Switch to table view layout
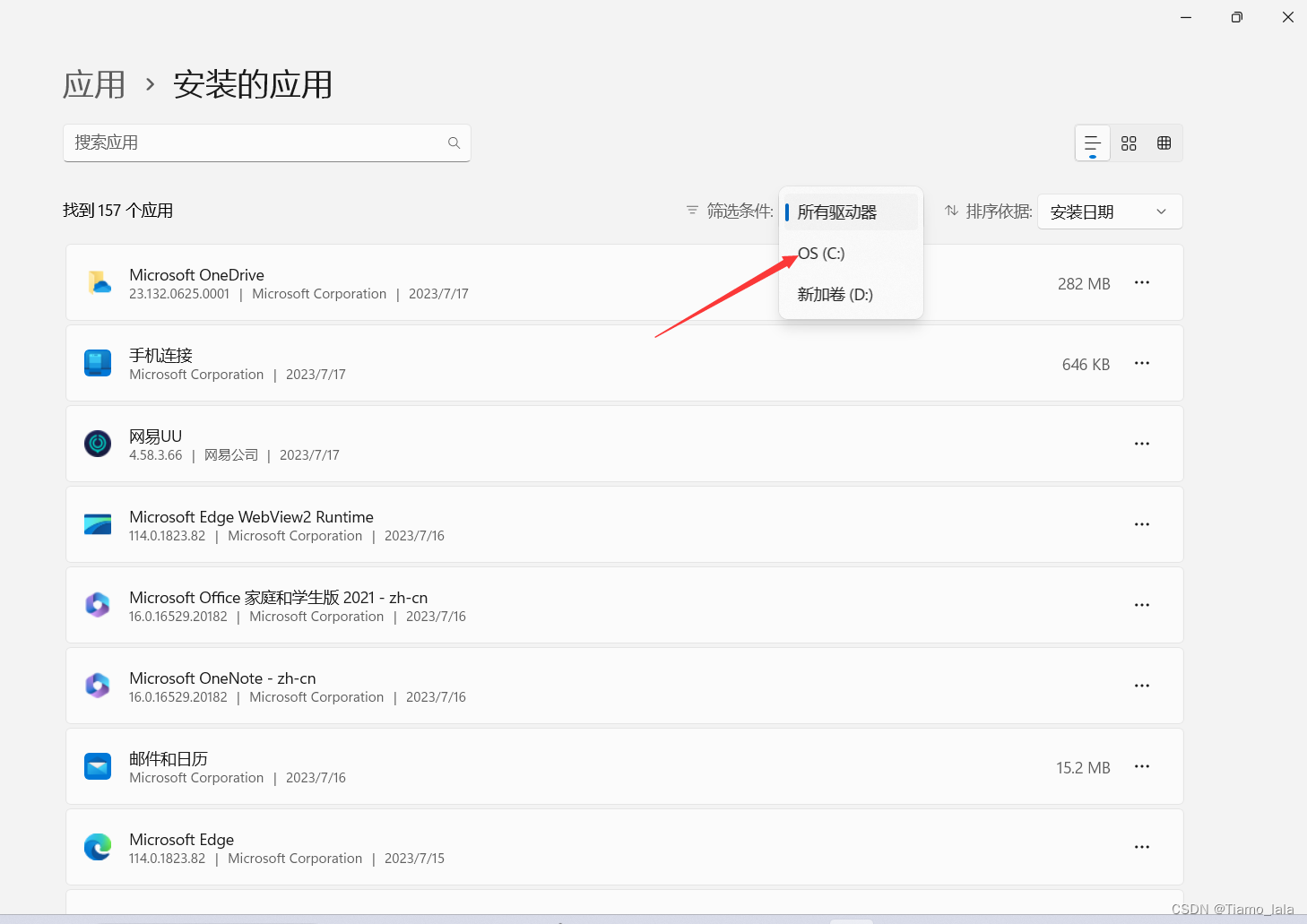Viewport: 1307px width, 924px height. pos(1164,143)
